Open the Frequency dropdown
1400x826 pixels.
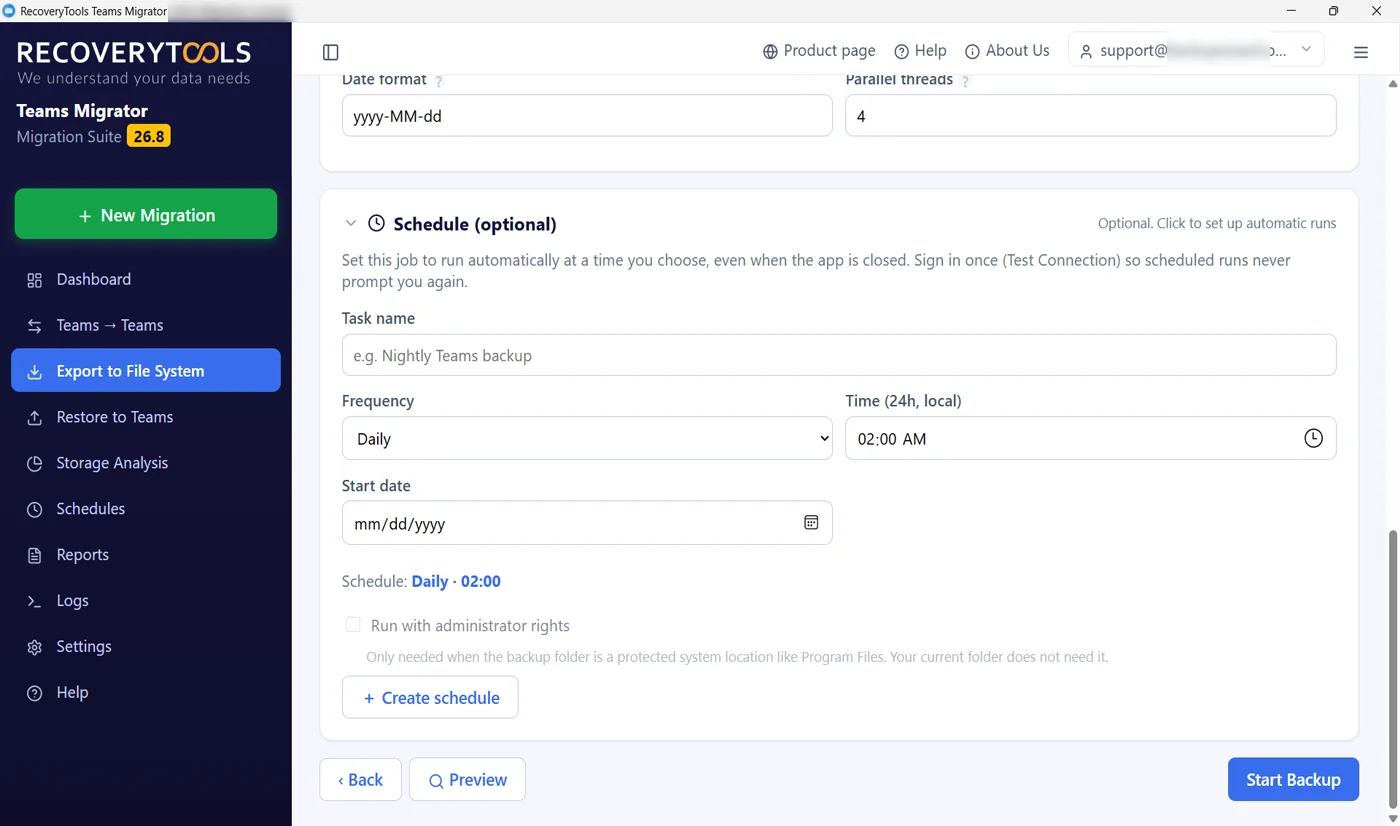(587, 438)
